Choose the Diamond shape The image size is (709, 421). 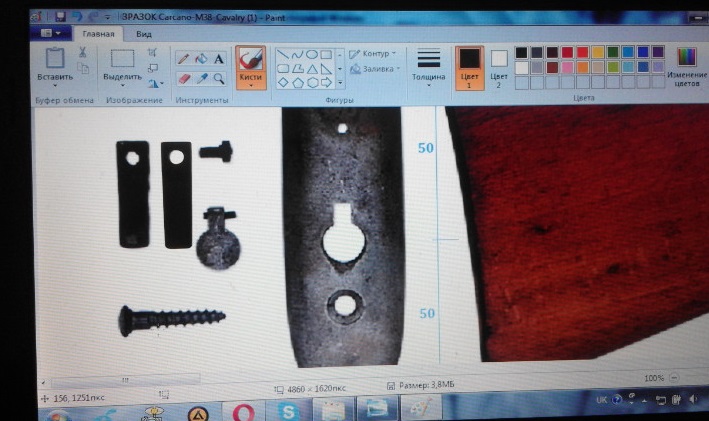[x=283, y=82]
